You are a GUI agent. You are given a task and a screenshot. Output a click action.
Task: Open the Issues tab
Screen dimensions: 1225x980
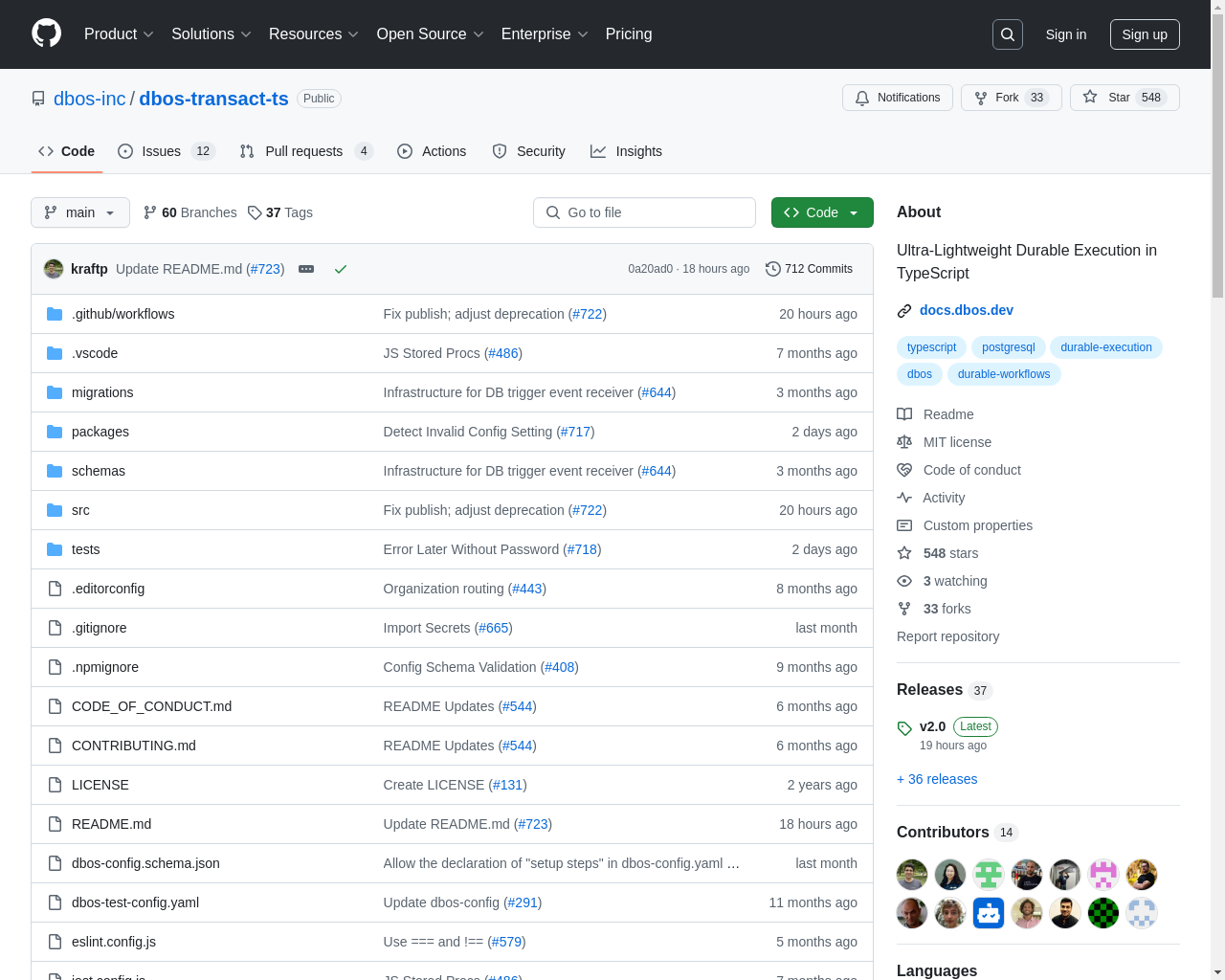click(167, 151)
